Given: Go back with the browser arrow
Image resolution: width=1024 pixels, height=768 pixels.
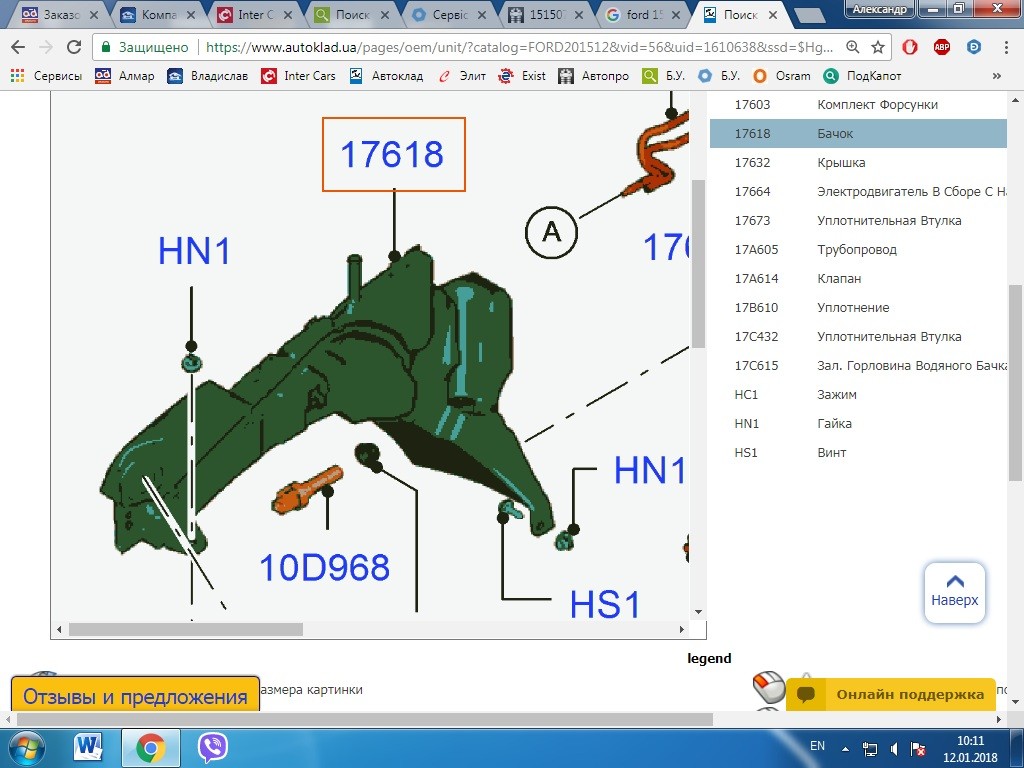Looking at the screenshot, I should 18,47.
